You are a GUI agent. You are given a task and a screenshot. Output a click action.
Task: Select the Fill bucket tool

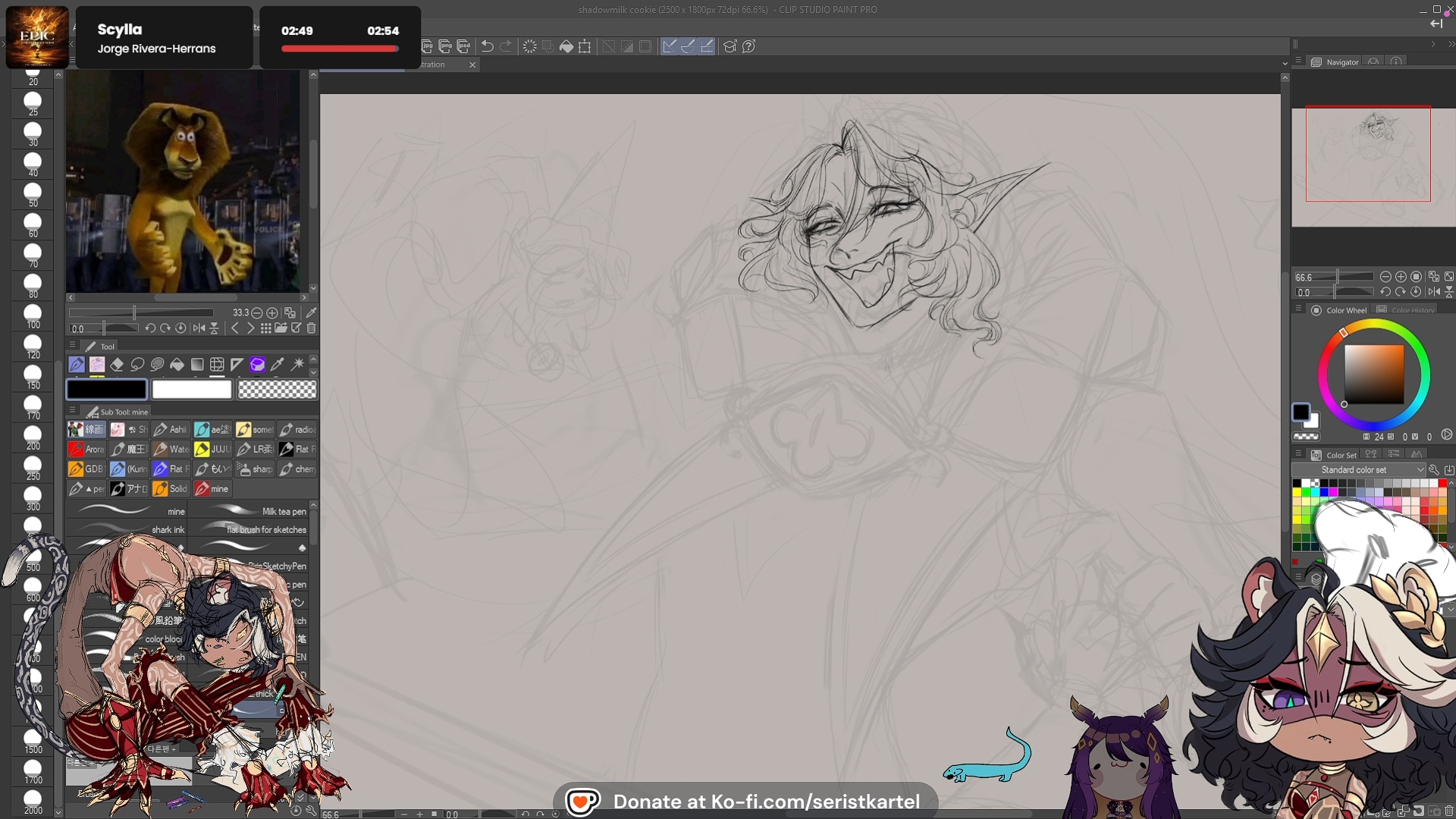177,365
